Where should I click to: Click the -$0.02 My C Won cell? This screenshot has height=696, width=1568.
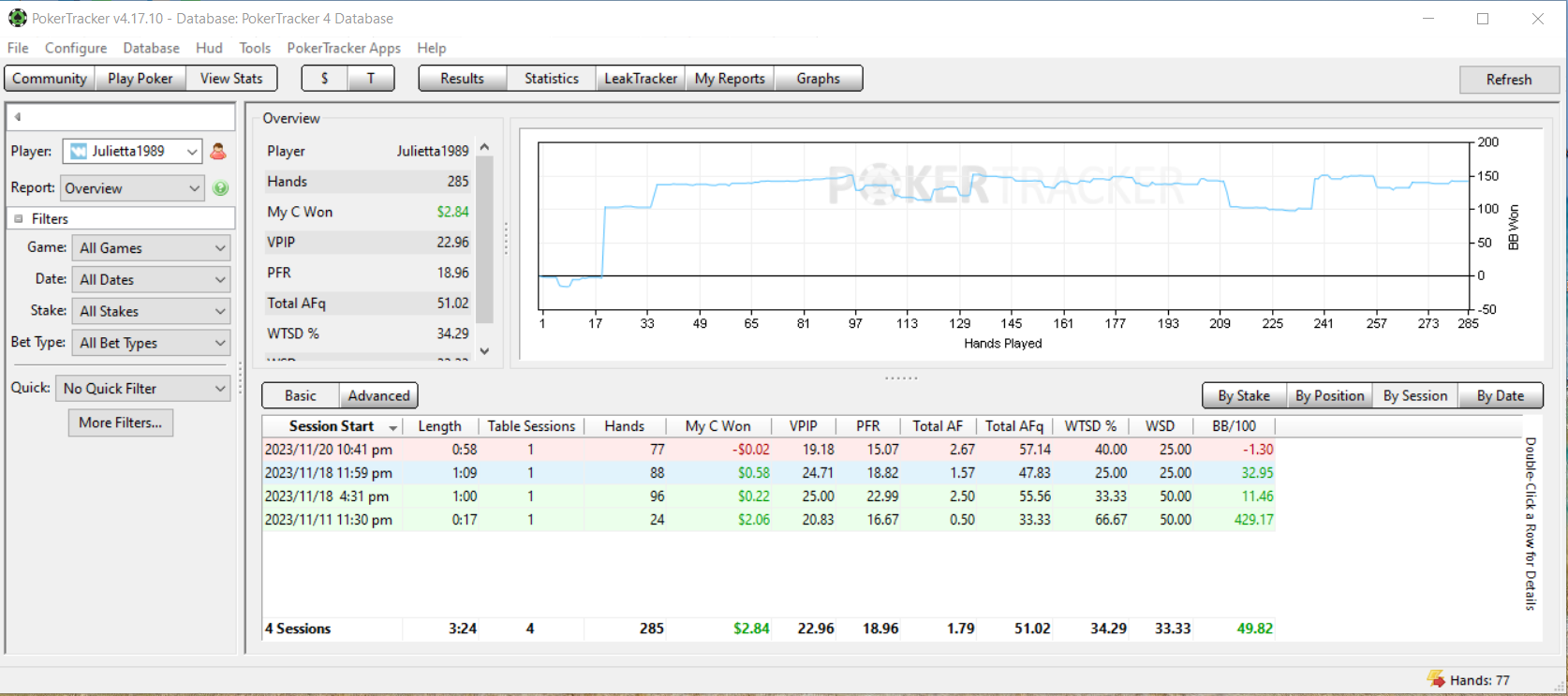coord(752,450)
